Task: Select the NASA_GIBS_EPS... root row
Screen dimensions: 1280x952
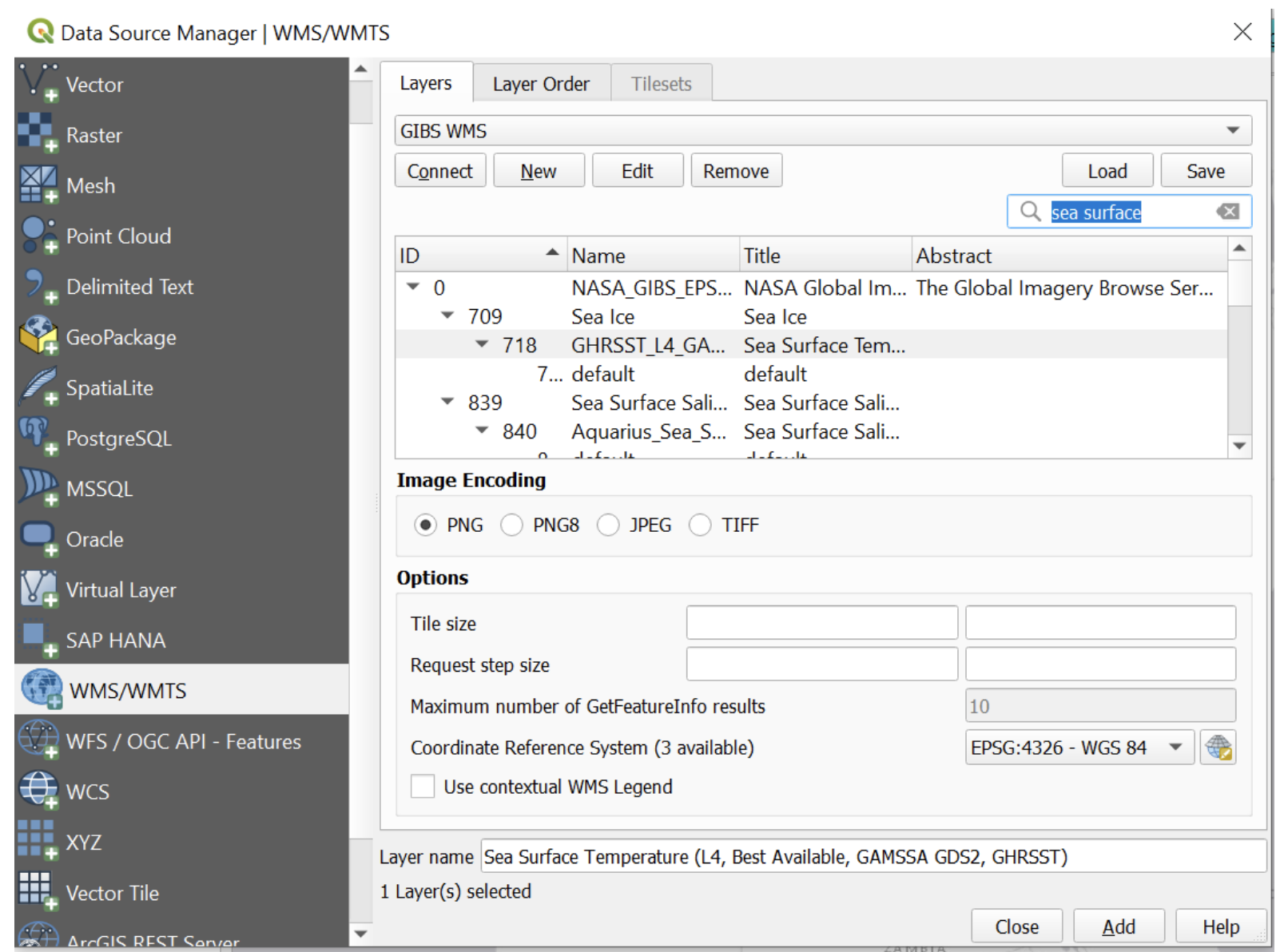Action: pos(811,287)
